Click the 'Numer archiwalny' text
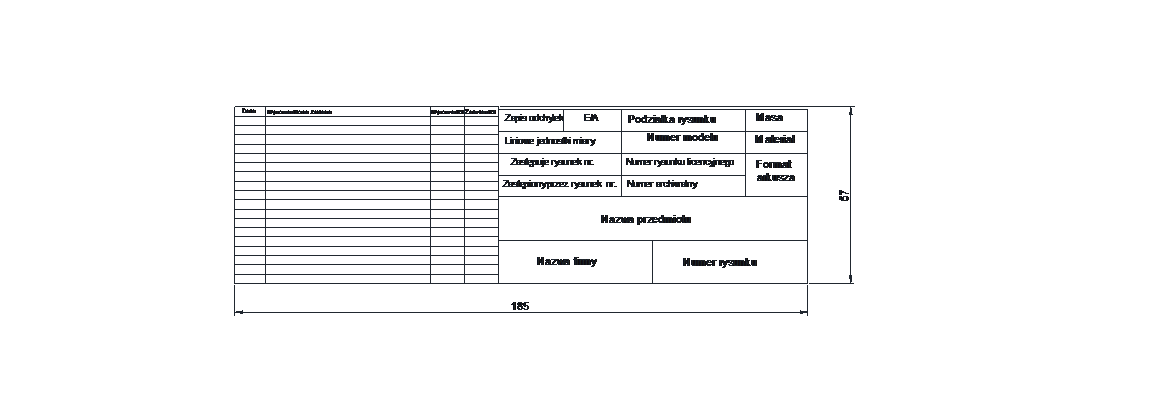The width and height of the screenshot is (1153, 417). click(662, 184)
